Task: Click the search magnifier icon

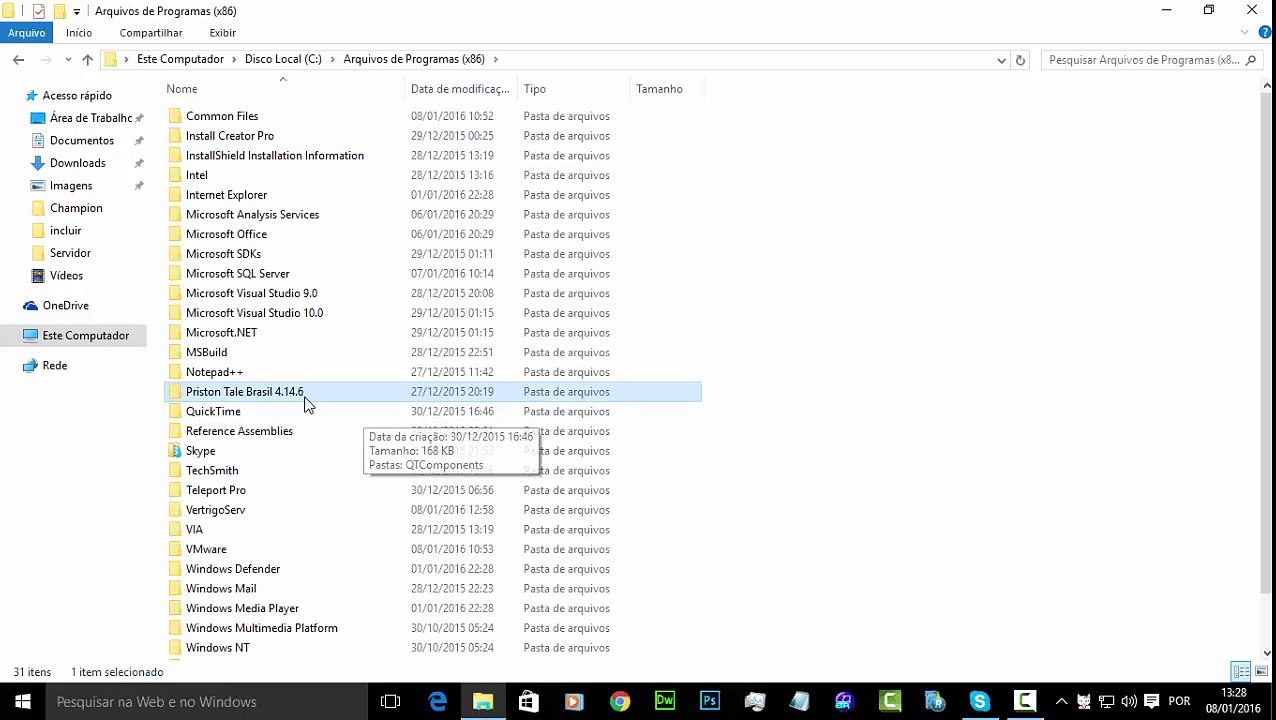Action: pos(1250,60)
